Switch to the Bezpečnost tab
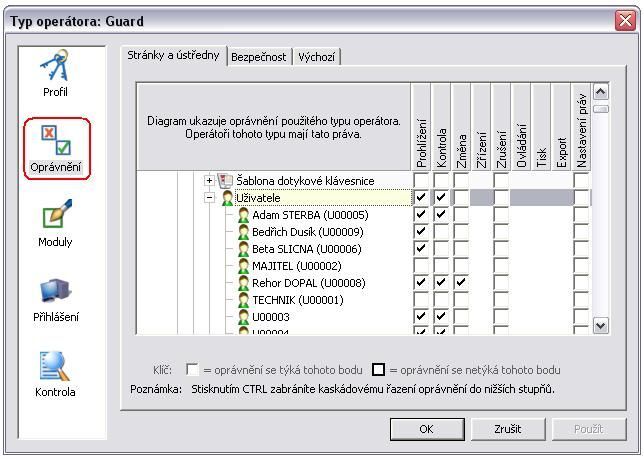 coord(259,57)
